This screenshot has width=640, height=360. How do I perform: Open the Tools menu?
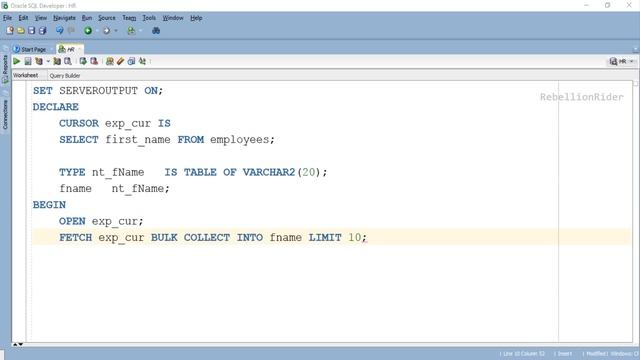tap(149, 18)
